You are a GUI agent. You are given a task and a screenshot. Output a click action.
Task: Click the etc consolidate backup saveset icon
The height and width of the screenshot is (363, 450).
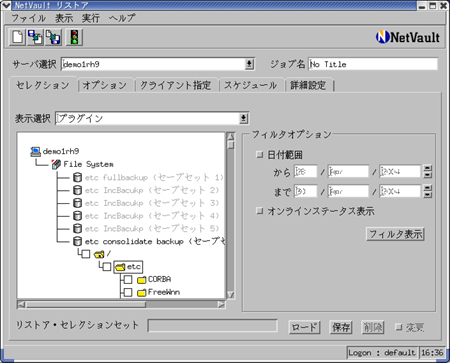tap(77, 241)
